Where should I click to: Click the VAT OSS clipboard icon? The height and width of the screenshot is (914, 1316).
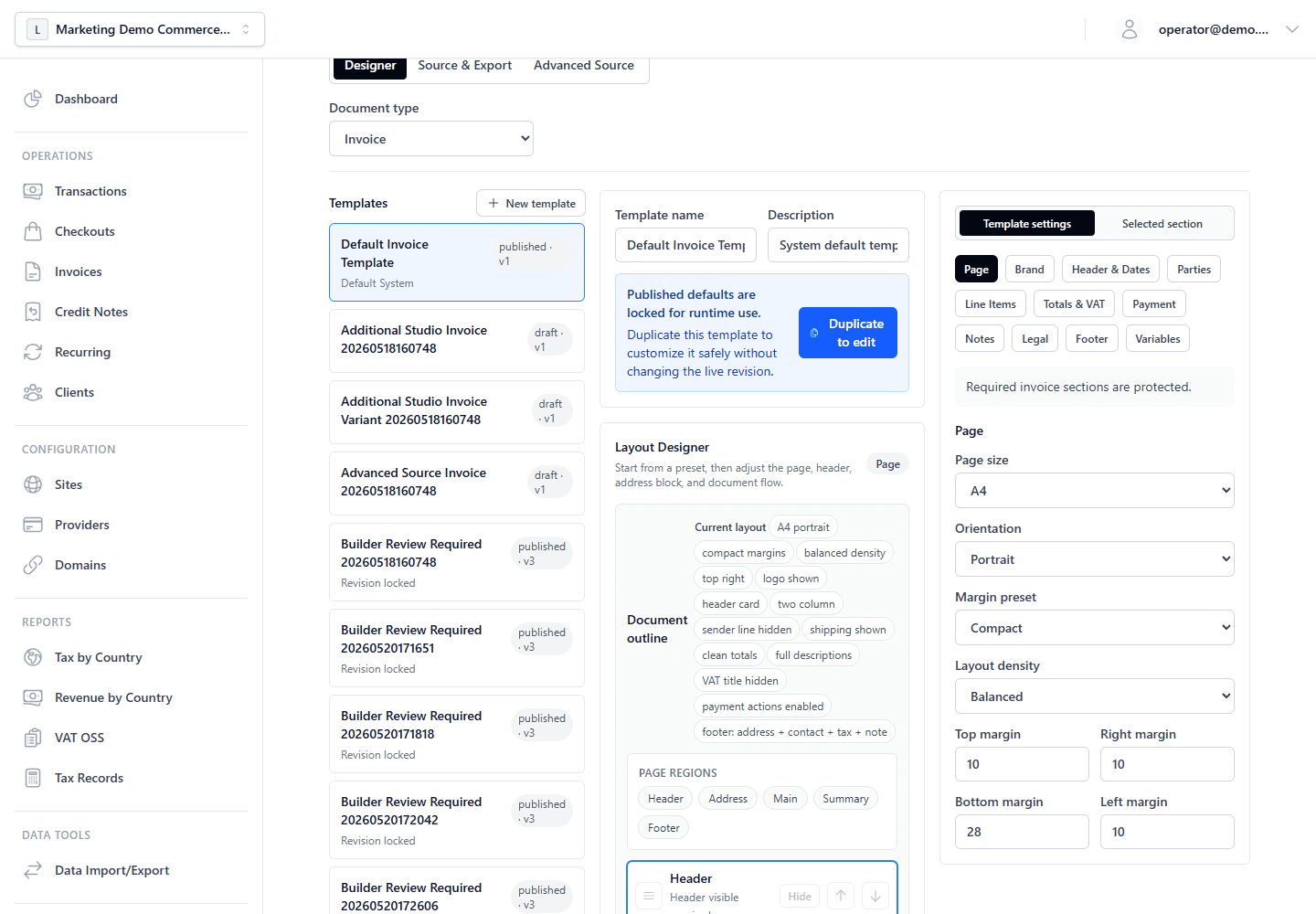coord(33,738)
